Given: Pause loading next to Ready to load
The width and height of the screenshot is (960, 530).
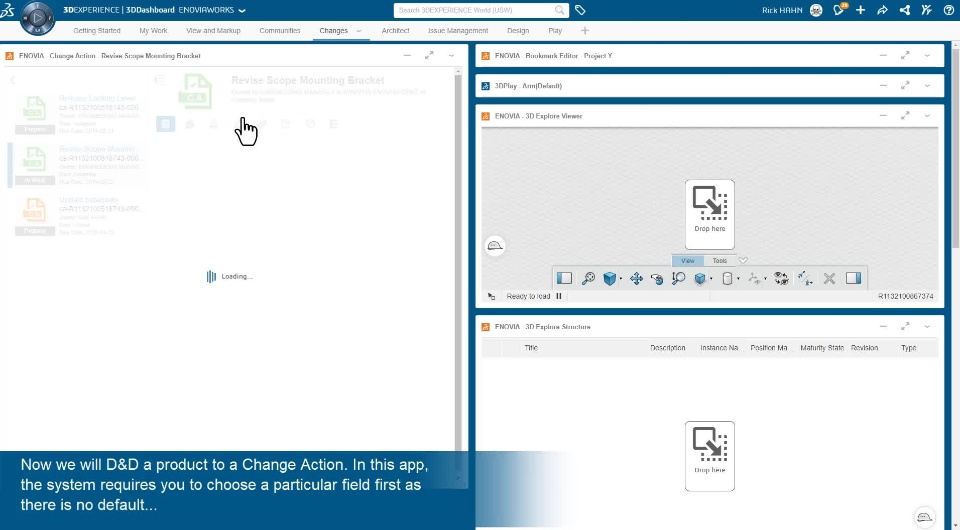Looking at the screenshot, I should tap(558, 296).
